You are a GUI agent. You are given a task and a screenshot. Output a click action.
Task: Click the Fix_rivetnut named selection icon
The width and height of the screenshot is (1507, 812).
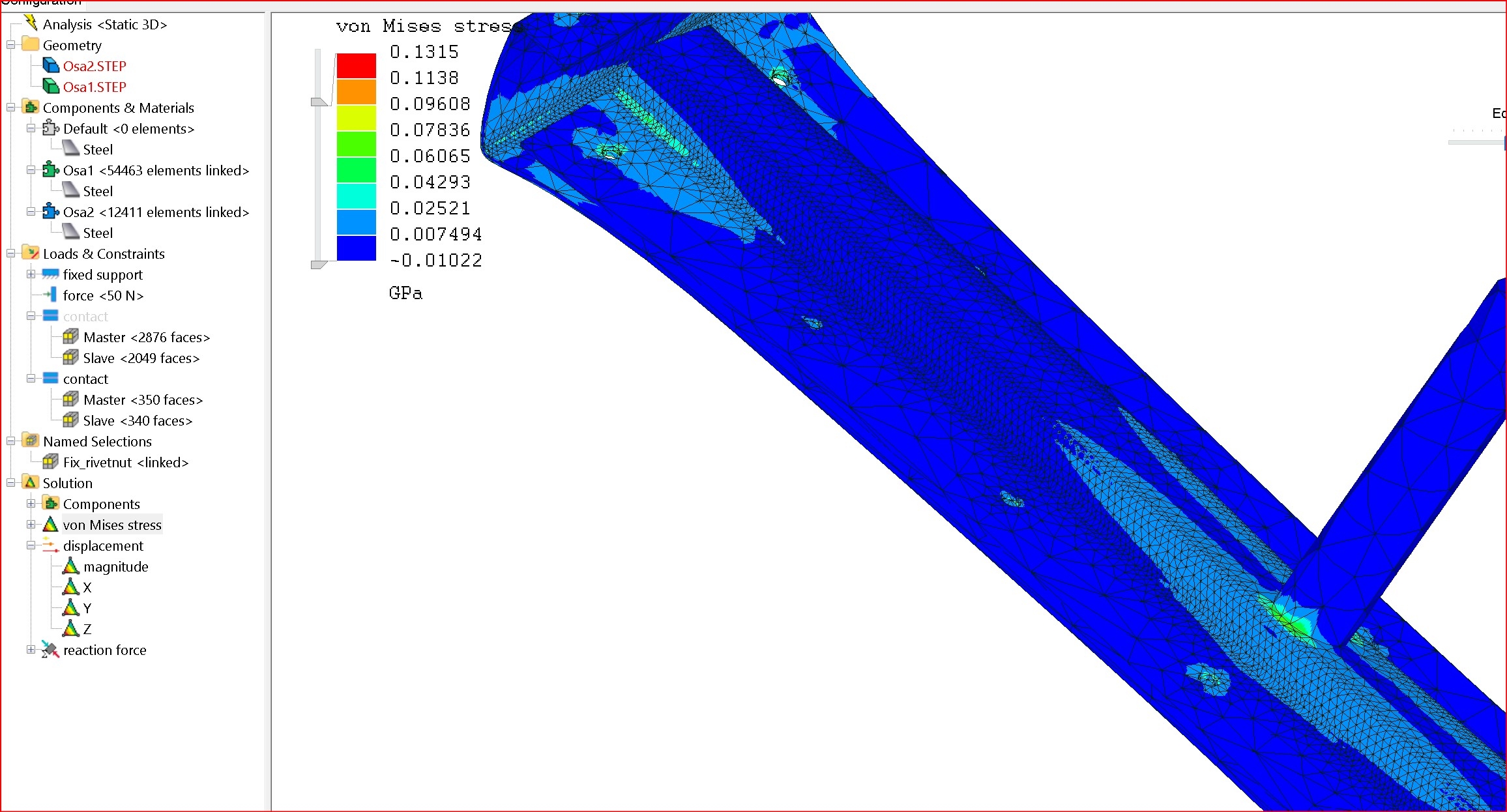tap(50, 462)
